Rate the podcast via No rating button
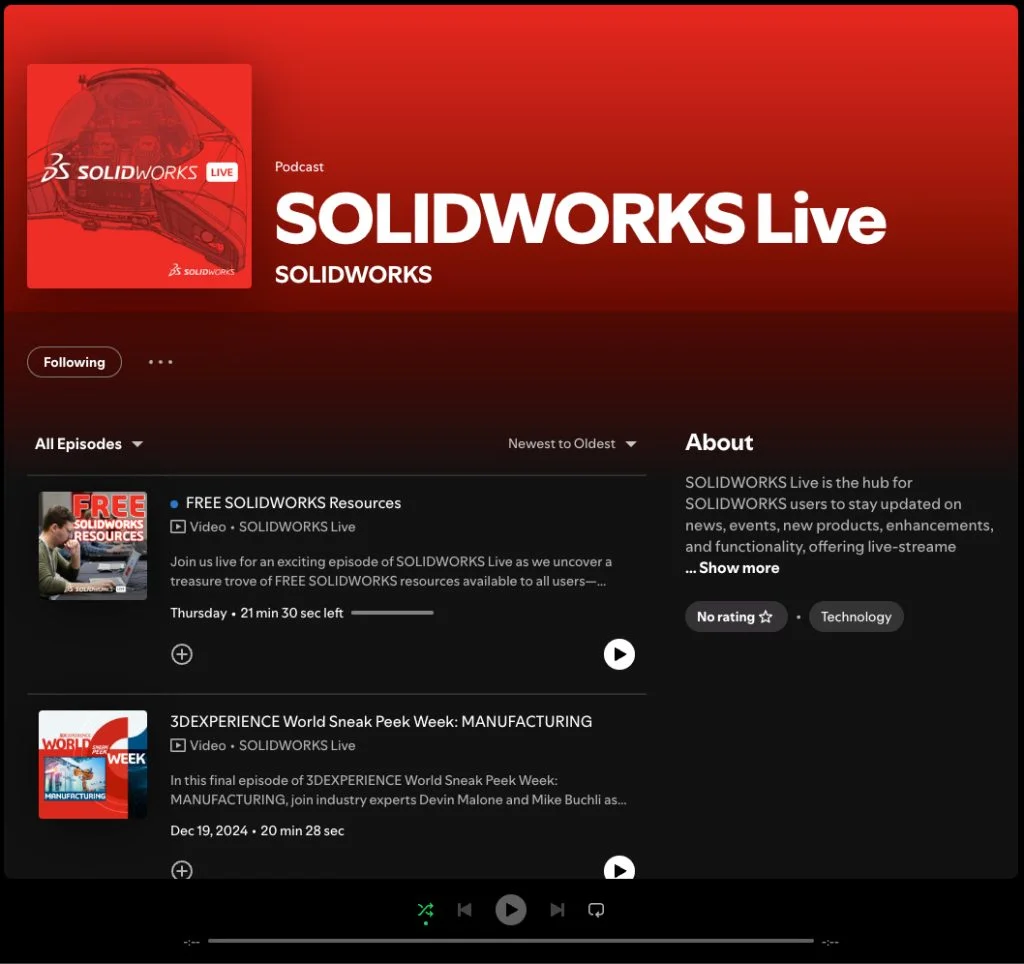Screen dimensions: 1024x964 tap(735, 617)
